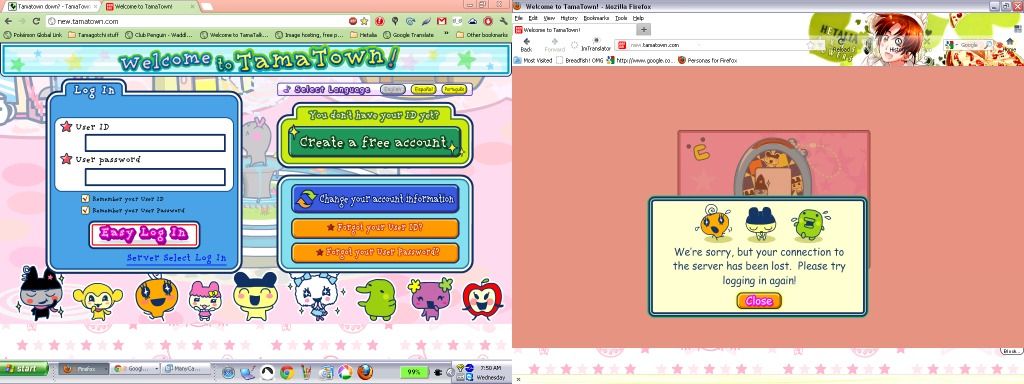The width and height of the screenshot is (1024, 384).
Task: Click into the User ID input field
Action: [155, 143]
